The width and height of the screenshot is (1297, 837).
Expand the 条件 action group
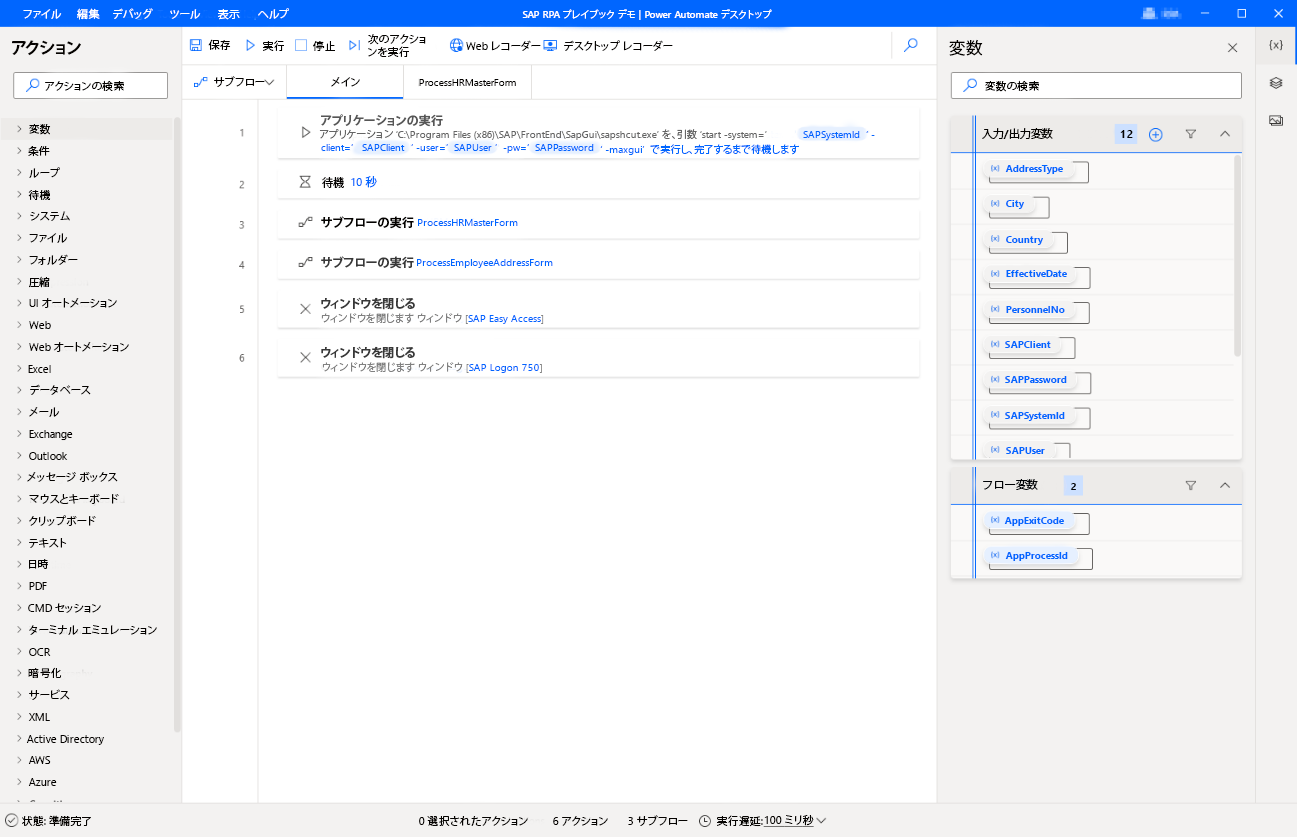19,151
